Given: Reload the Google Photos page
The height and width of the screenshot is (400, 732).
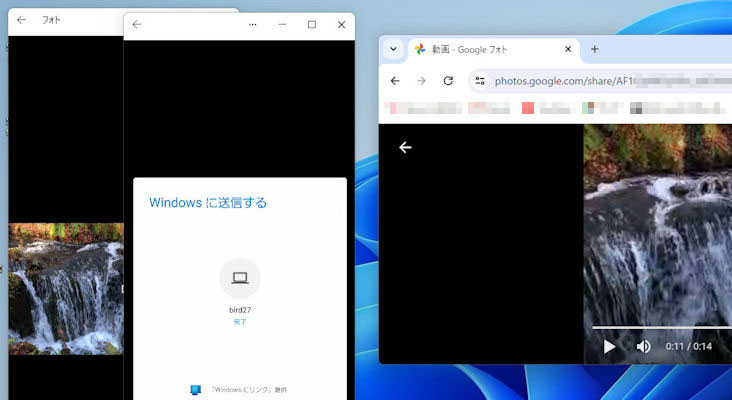Looking at the screenshot, I should pyautogui.click(x=448, y=81).
